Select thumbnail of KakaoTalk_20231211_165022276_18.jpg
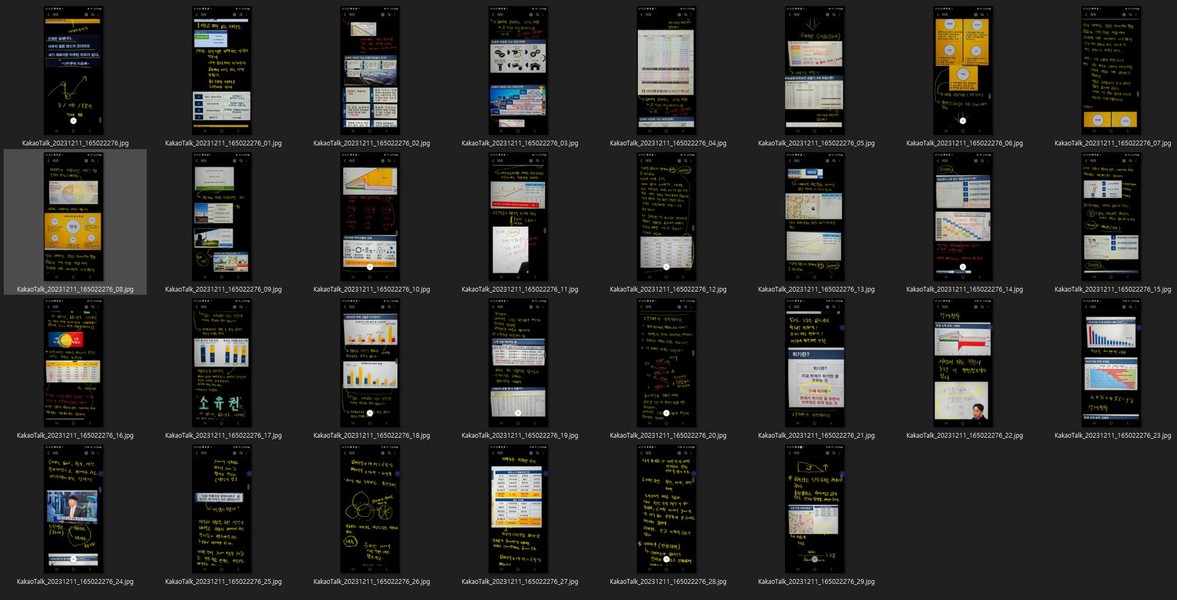Screen dimensions: 1177x600 370,363
